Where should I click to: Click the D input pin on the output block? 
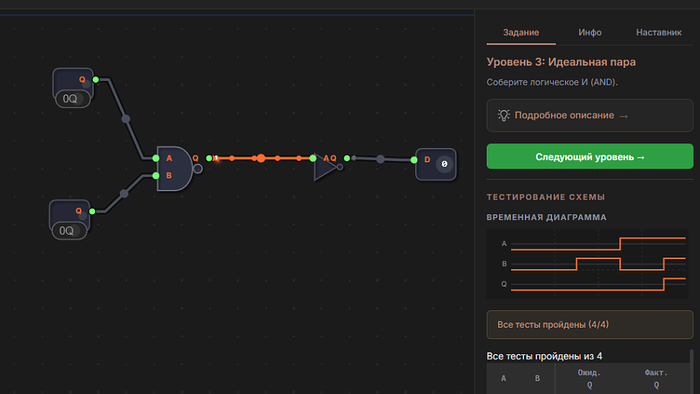tap(414, 160)
